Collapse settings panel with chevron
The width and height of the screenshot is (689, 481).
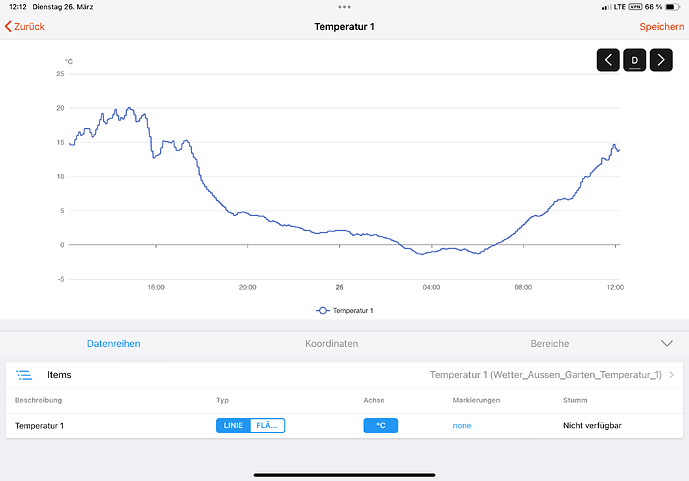tap(668, 343)
